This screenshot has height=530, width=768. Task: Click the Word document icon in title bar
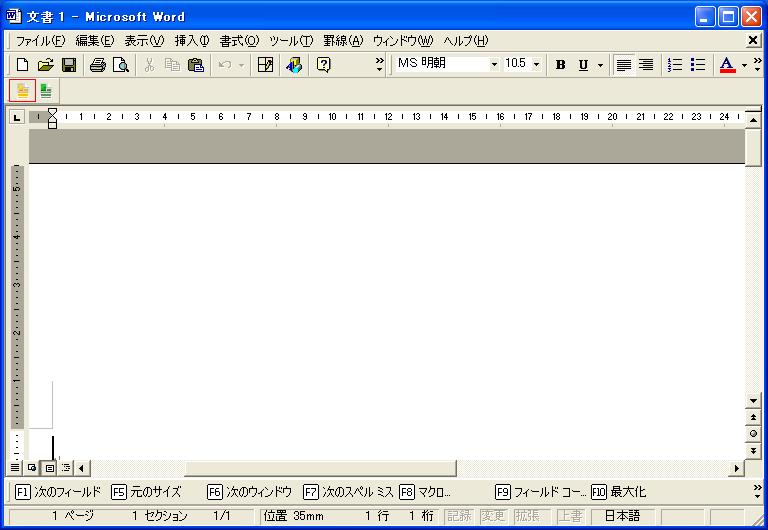click(13, 16)
